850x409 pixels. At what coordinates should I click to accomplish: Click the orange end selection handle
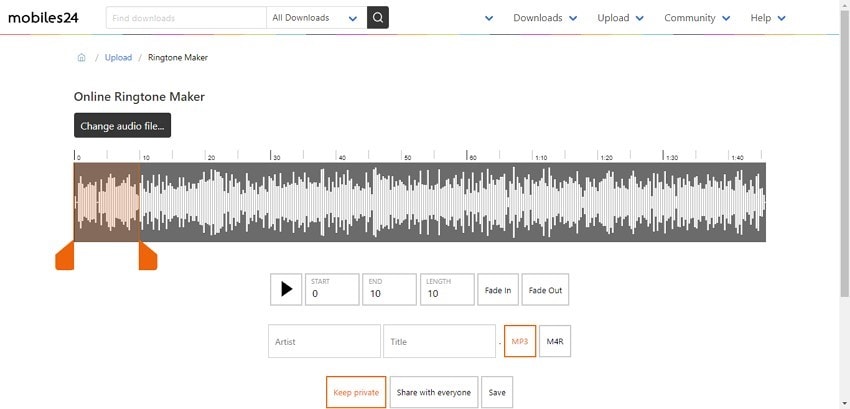[148, 256]
